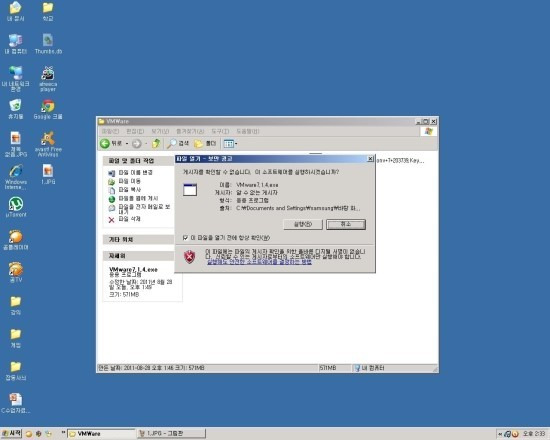Expand the back history dropdown arrow
Screen dimensions: 550x440
click(127, 144)
